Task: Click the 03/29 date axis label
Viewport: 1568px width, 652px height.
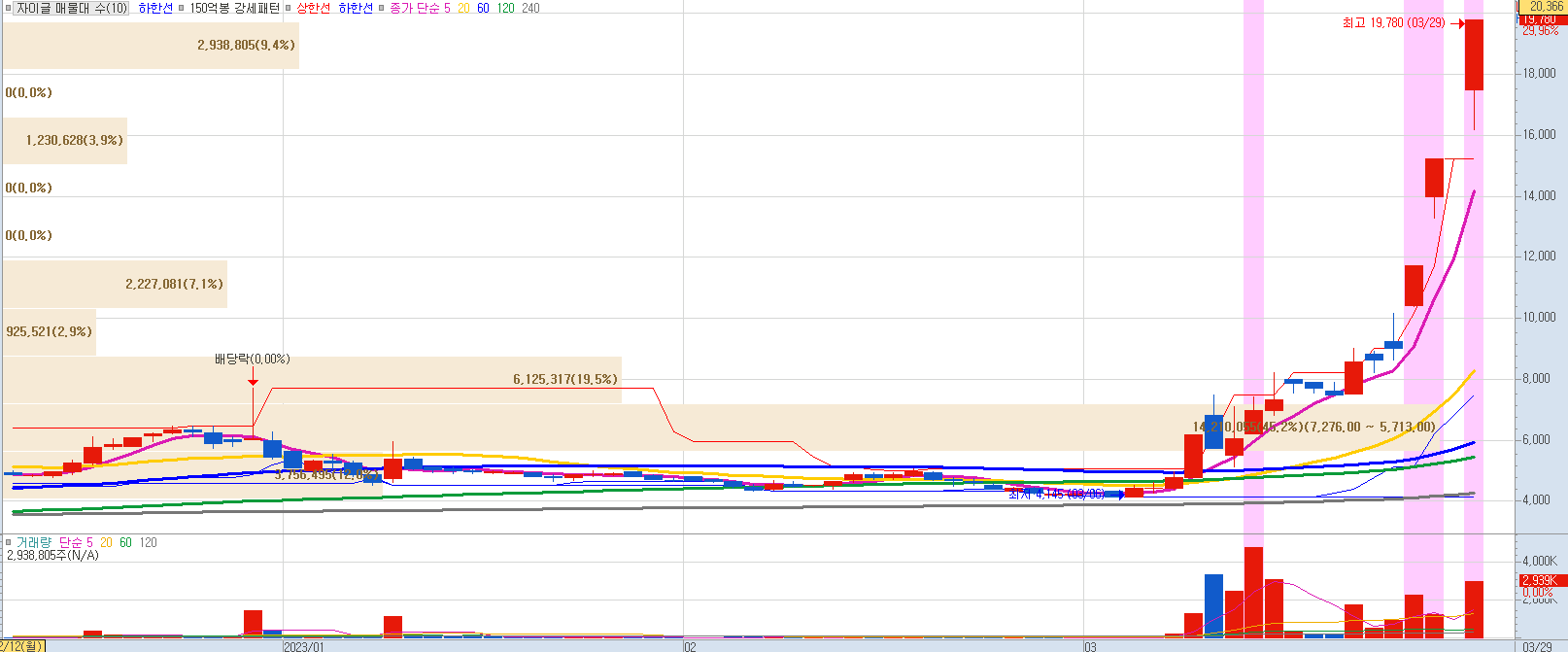Action: [1537, 646]
